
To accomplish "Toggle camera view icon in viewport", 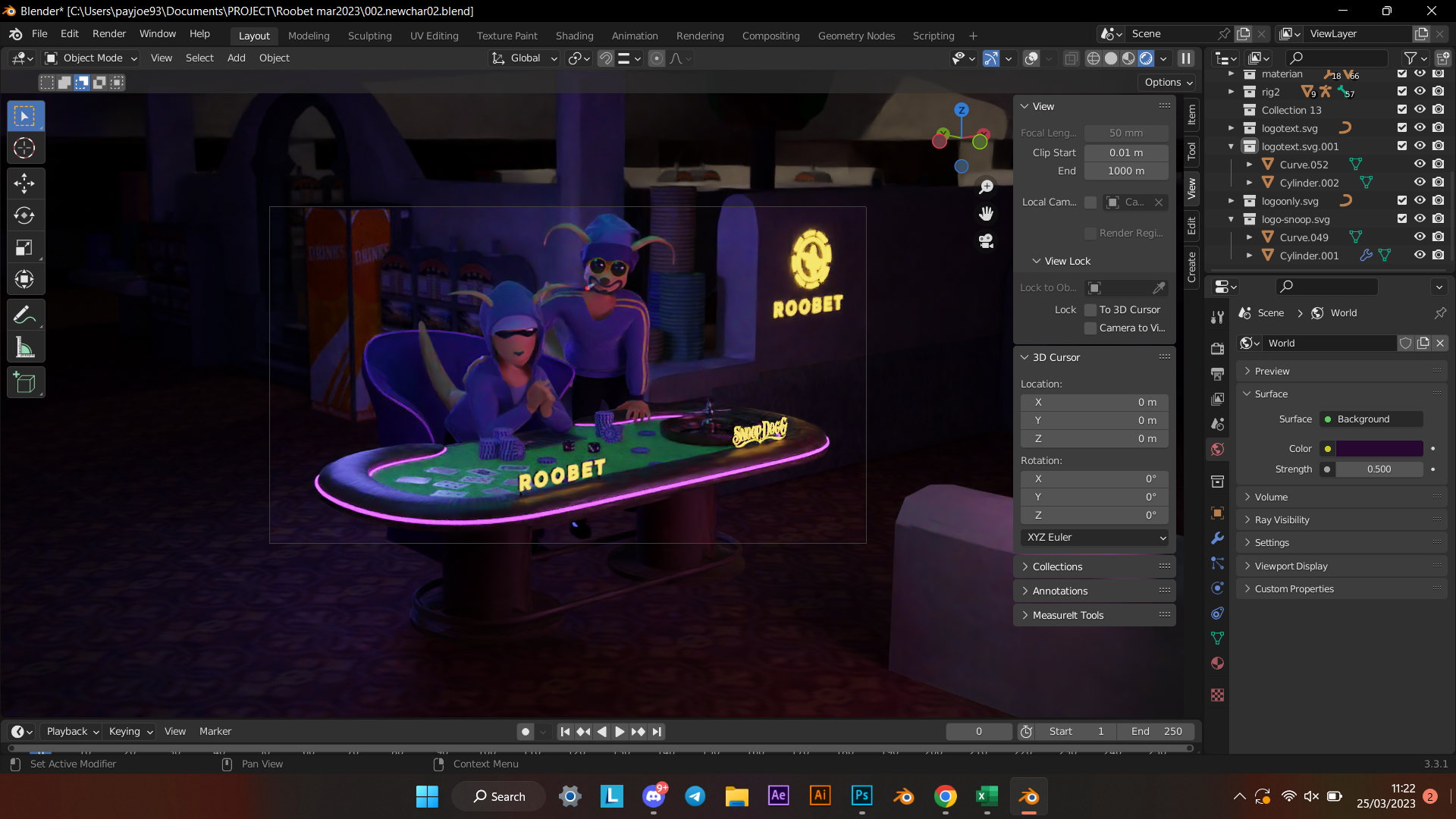I will click(986, 241).
